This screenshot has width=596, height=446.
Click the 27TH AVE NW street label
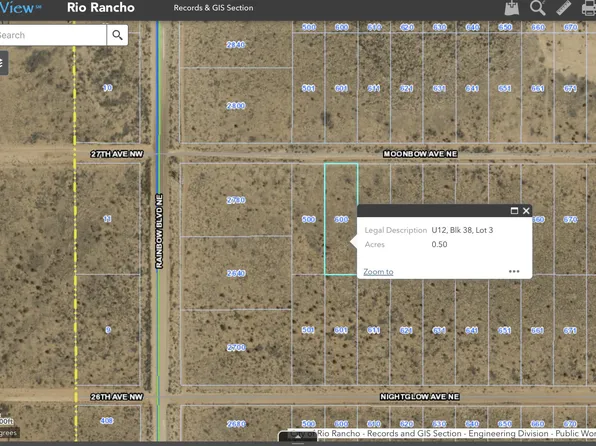117,154
